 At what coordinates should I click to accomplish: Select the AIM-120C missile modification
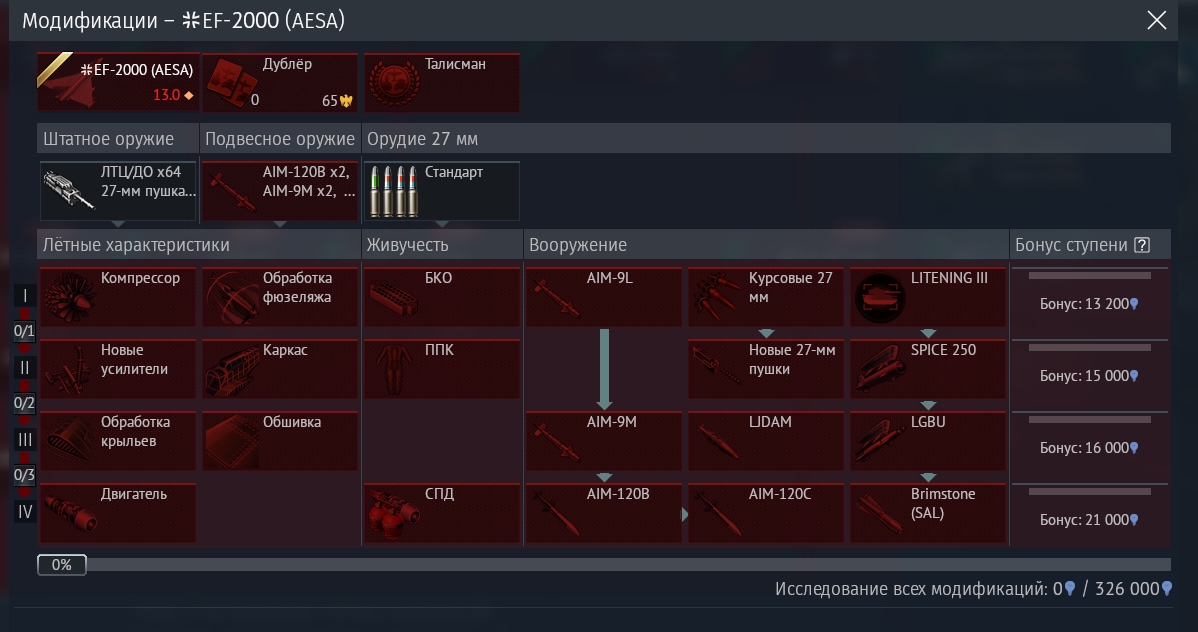click(x=766, y=513)
